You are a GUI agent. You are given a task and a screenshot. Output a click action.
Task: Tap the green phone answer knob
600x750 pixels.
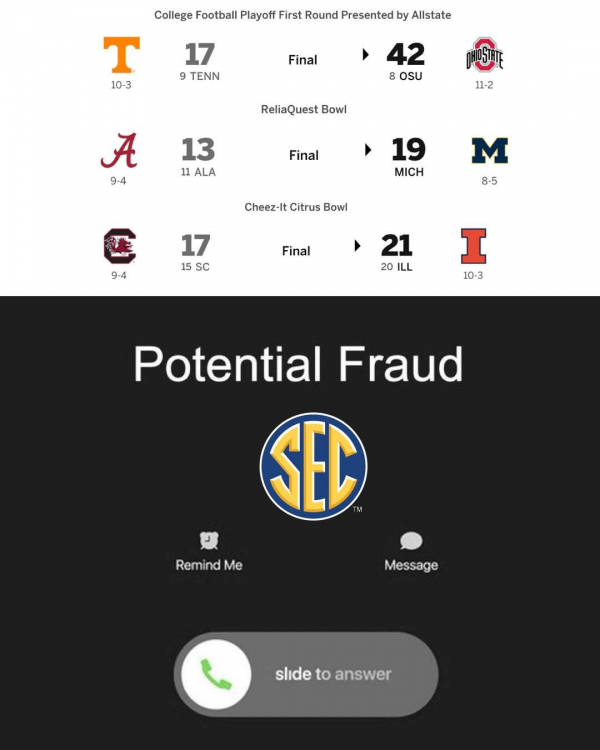pyautogui.click(x=216, y=673)
